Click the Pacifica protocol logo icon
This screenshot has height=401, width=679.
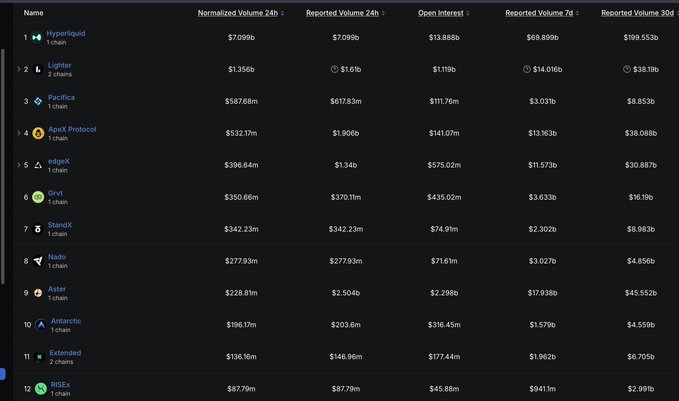coord(38,101)
